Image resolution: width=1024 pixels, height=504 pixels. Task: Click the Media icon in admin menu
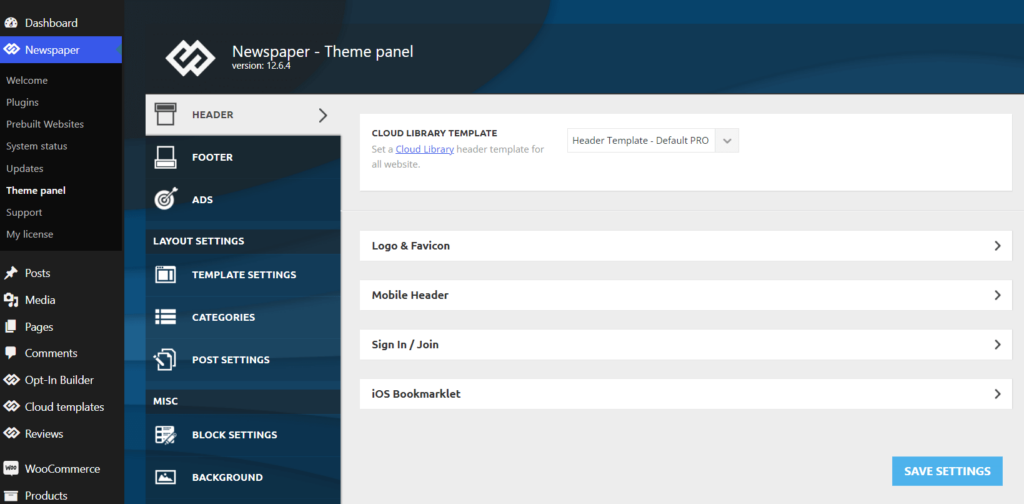click(10, 300)
